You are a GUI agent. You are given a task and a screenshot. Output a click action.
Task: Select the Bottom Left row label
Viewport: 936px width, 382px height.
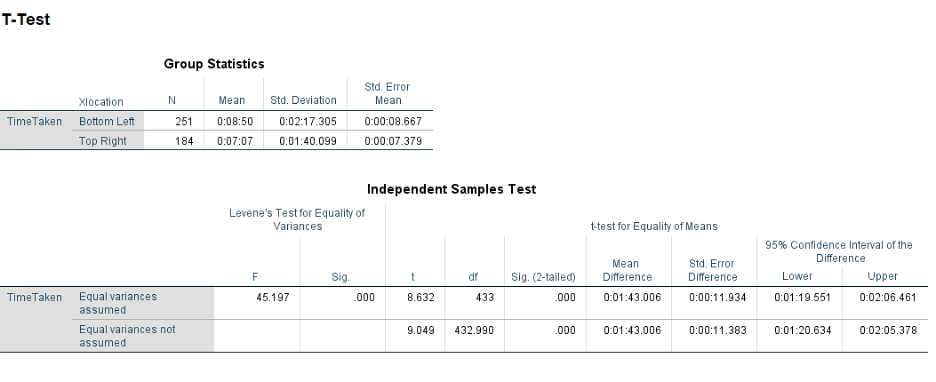click(108, 122)
